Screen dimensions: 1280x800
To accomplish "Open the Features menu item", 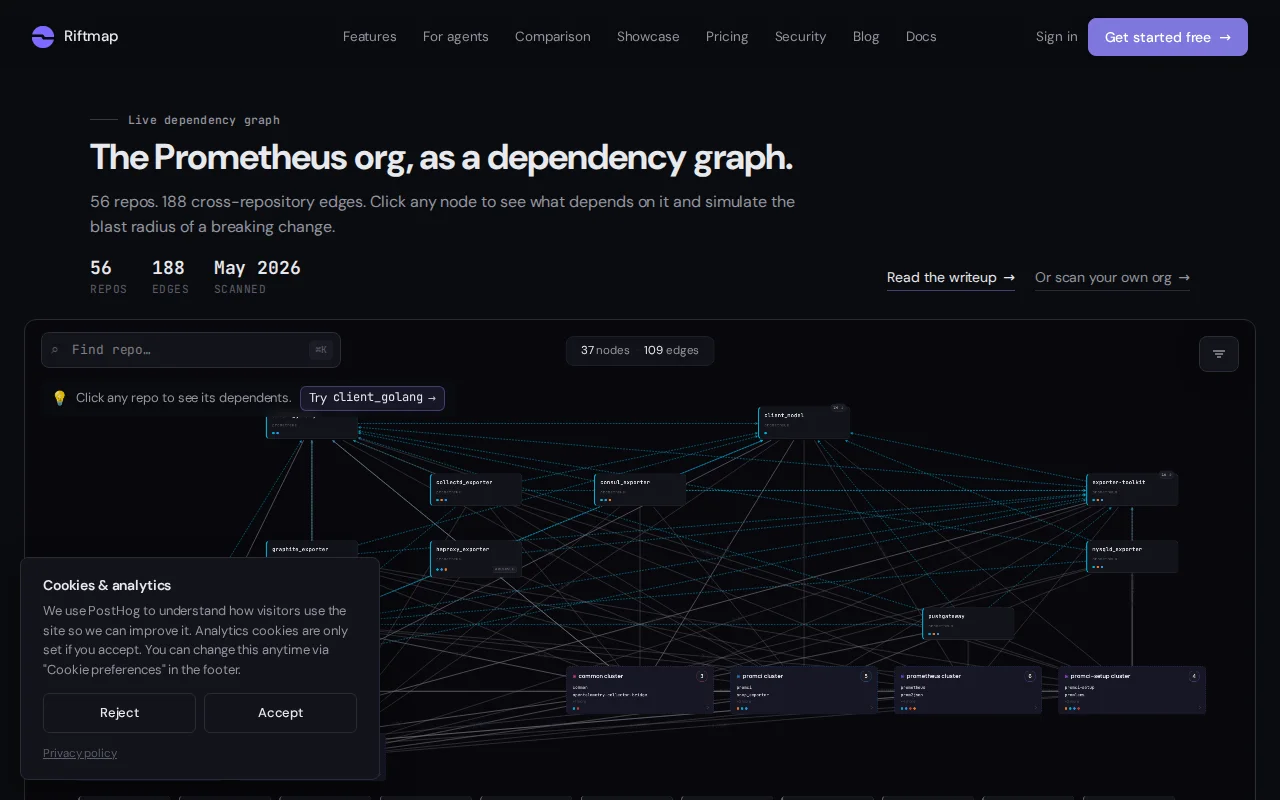I will click(370, 37).
